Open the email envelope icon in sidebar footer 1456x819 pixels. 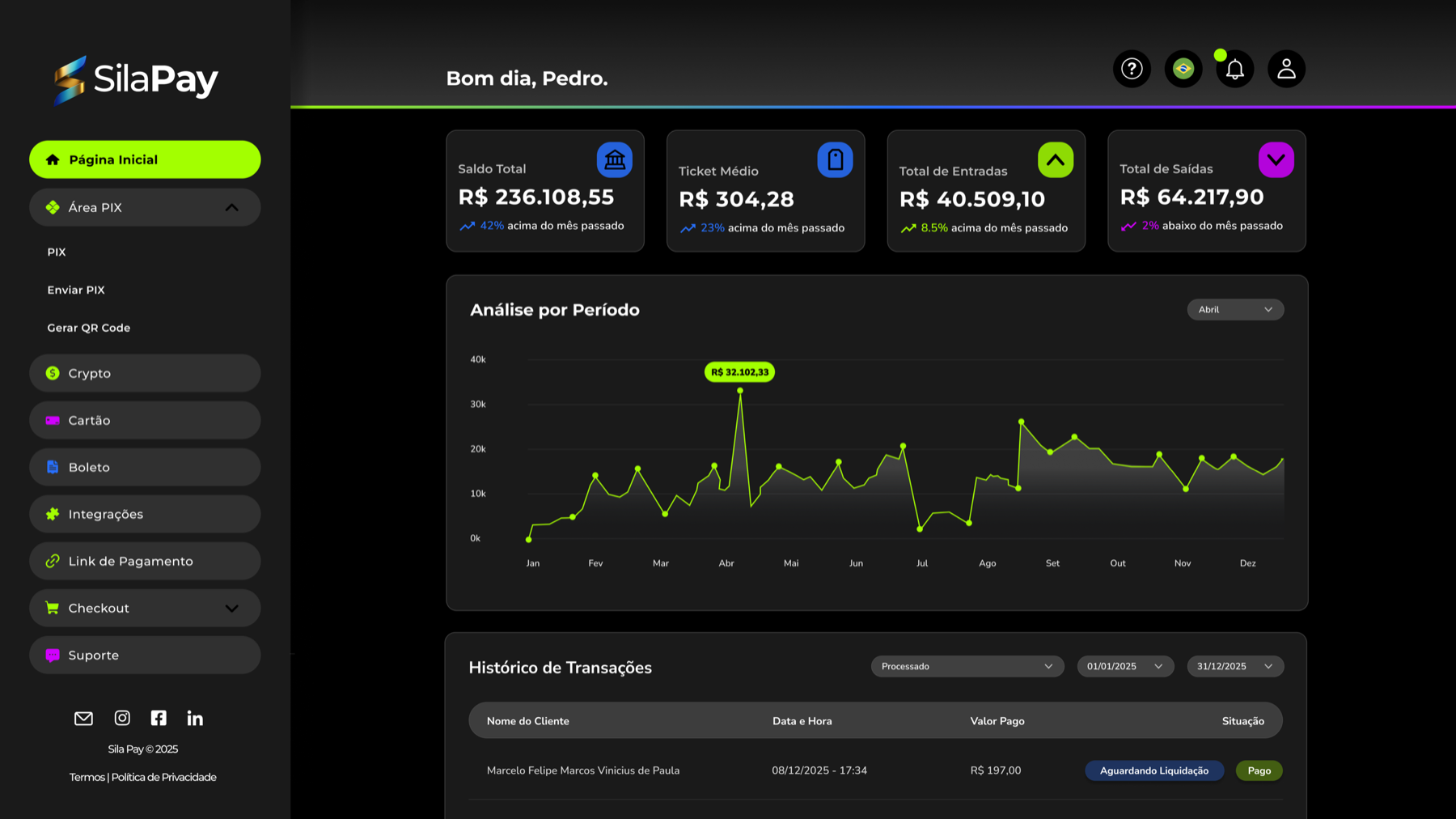pos(83,718)
